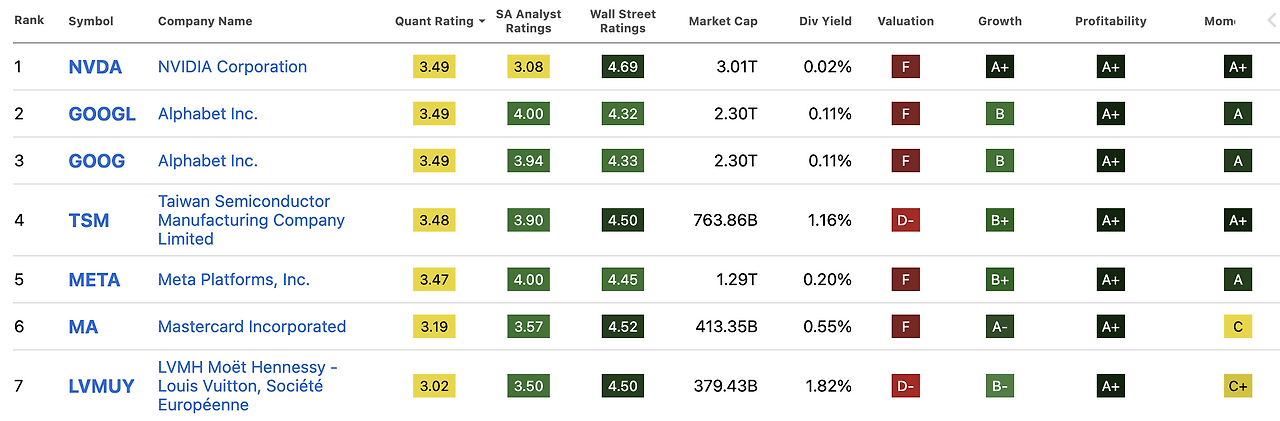
Task: Open the NVIDIA Corporation company name link
Action: tap(232, 67)
